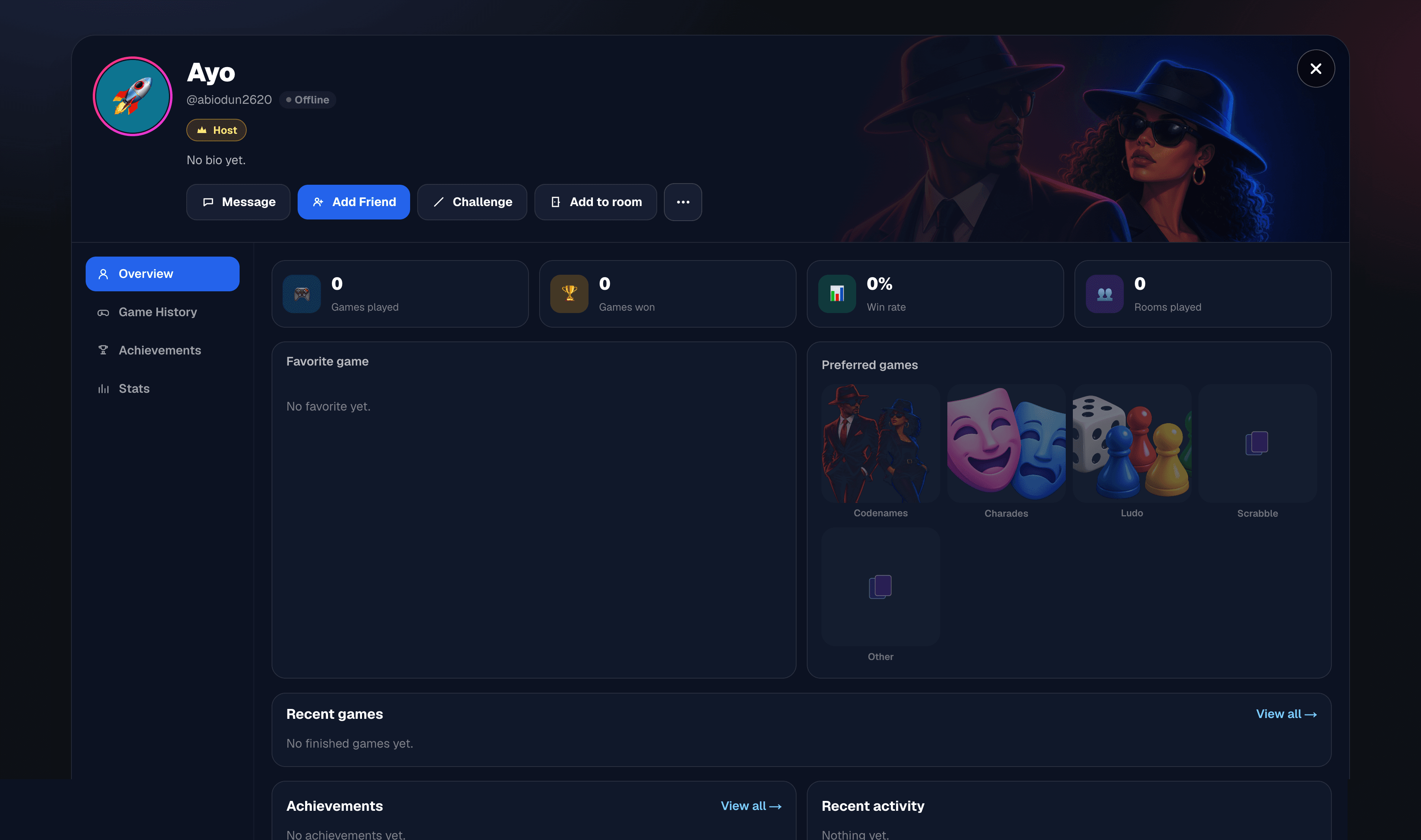Click the Ayo profile name
This screenshot has height=840, width=1421.
pos(210,73)
